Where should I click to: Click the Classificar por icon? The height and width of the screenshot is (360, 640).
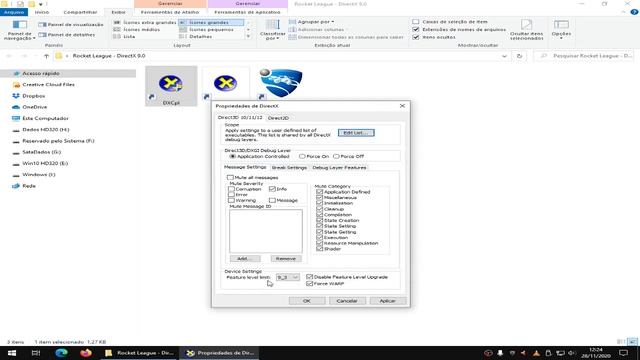tap(272, 30)
